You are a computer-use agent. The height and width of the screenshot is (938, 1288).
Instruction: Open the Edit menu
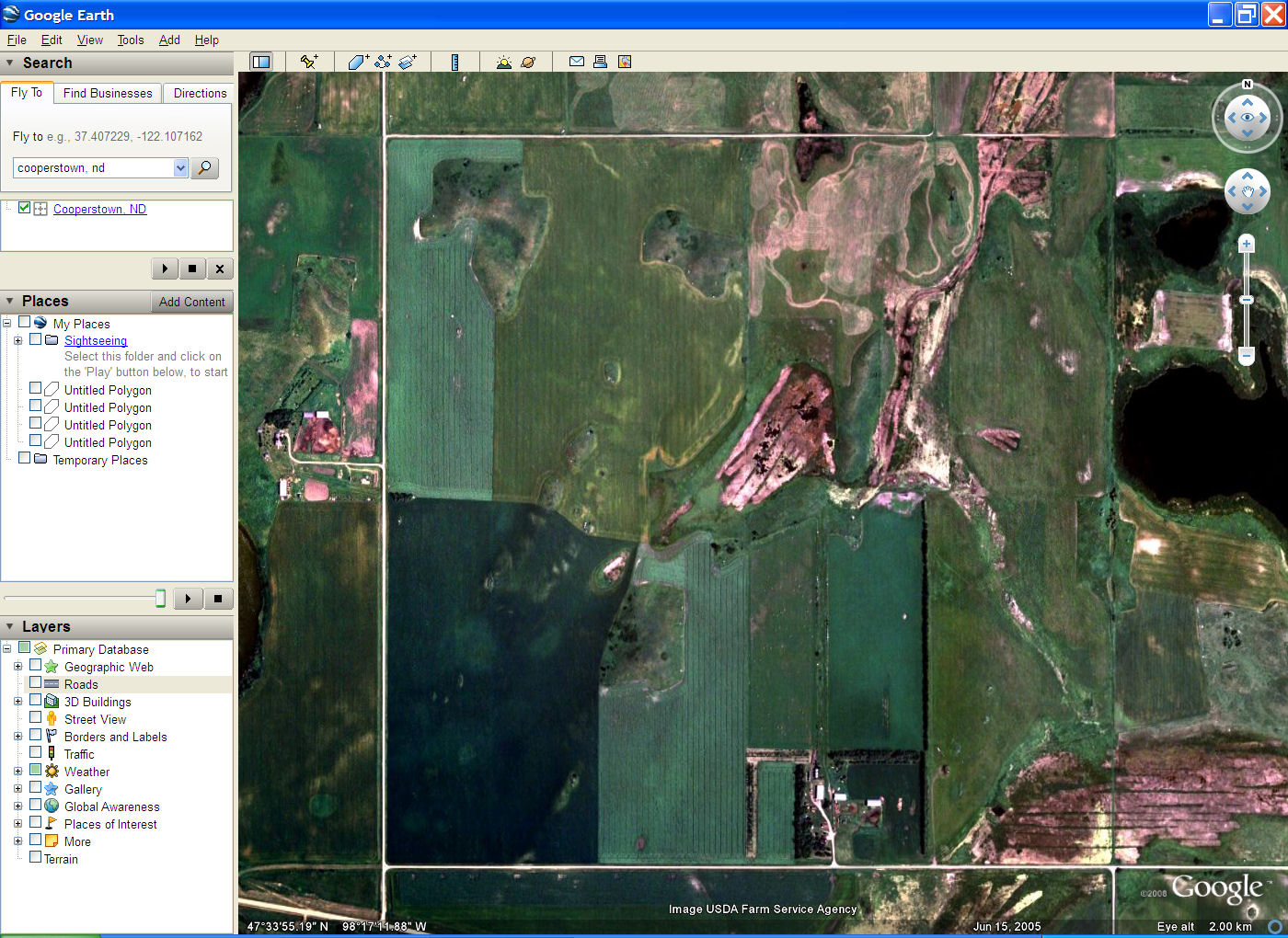point(52,40)
